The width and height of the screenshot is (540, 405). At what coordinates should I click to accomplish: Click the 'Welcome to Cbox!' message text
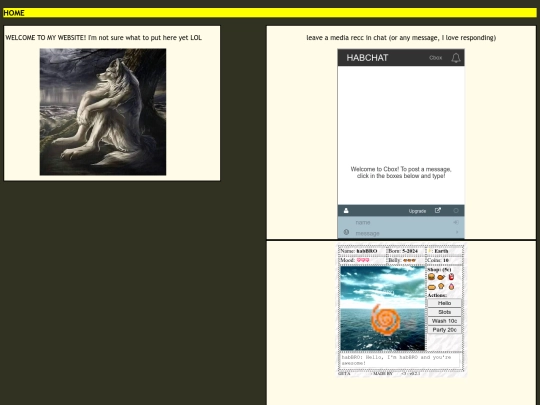click(401, 172)
